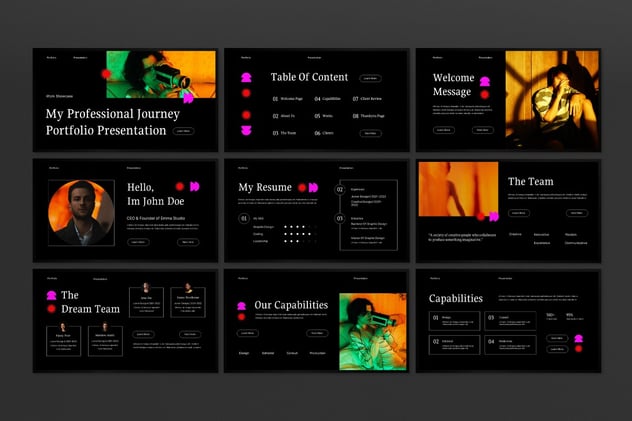The height and width of the screenshot is (421, 632).
Task: Click the magenta icon beside The Dream Team
Action: [x=51, y=295]
